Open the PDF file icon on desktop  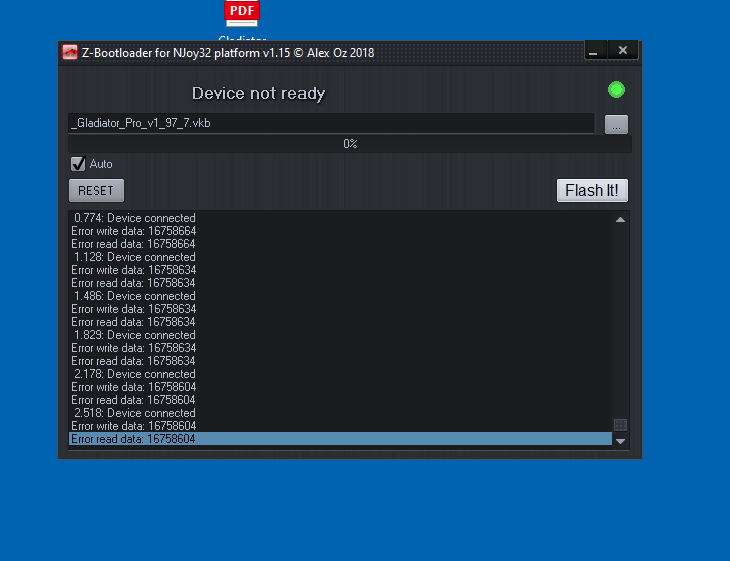(x=242, y=13)
